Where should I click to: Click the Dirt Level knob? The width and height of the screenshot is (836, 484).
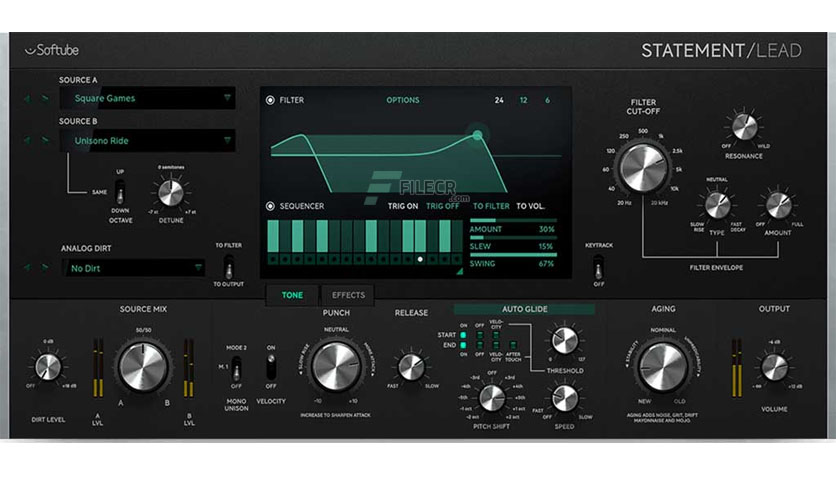click(x=48, y=367)
